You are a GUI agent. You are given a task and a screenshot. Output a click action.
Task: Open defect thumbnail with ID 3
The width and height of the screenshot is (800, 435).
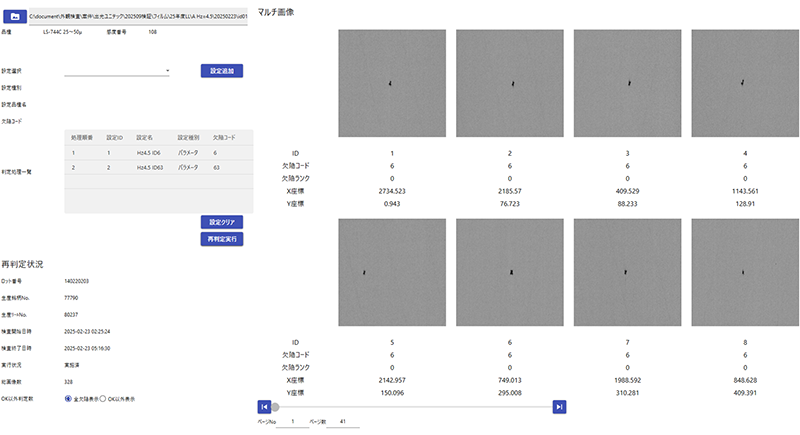(628, 83)
